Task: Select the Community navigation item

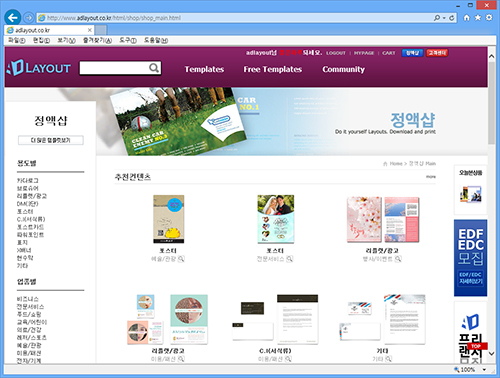Action: pyautogui.click(x=343, y=69)
